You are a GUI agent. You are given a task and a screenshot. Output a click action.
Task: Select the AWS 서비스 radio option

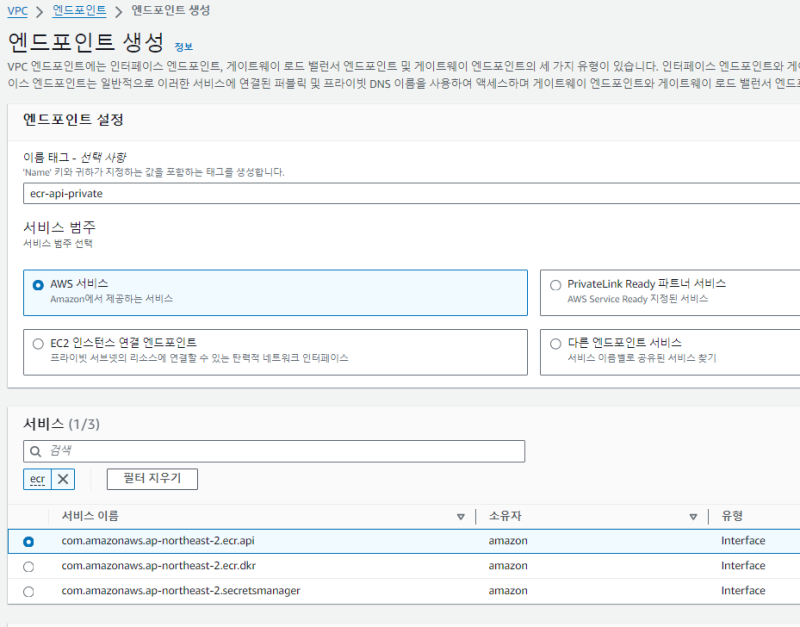pyautogui.click(x=38, y=285)
